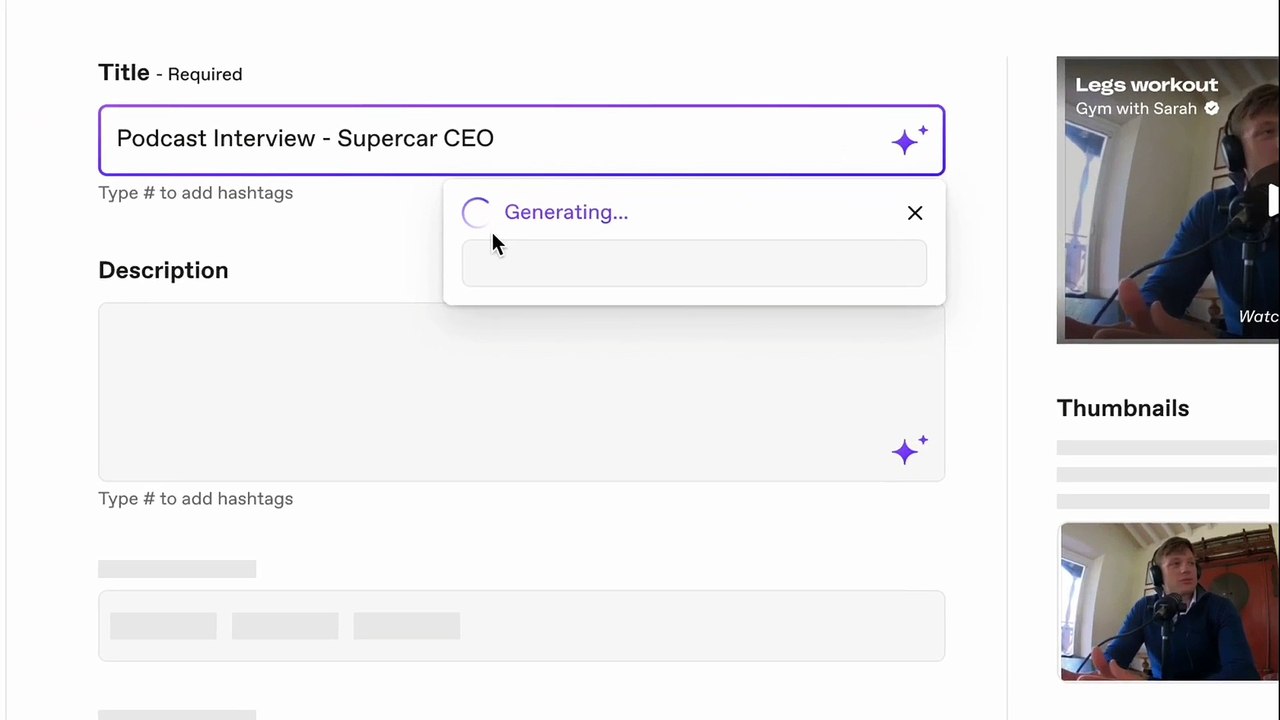Viewport: 1280px width, 720px height.
Task: Open the Legs workout video preview
Action: (x=1168, y=200)
